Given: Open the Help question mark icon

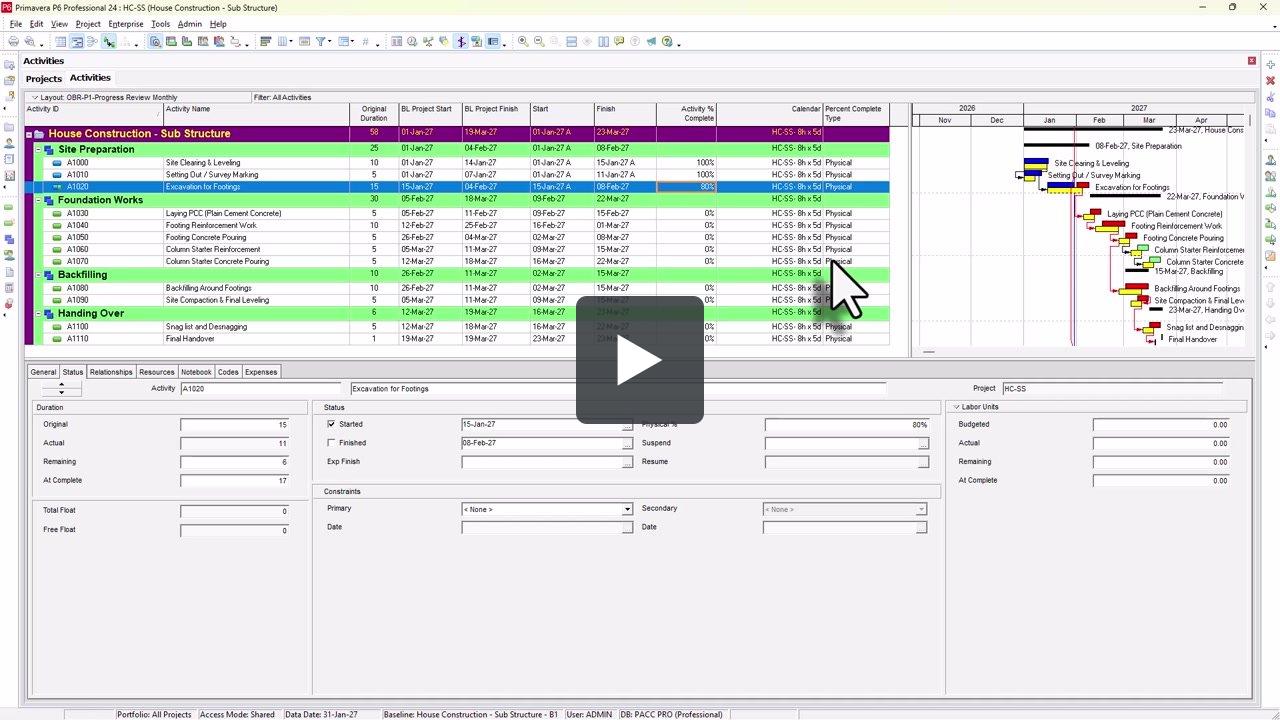Looking at the screenshot, I should click(667, 42).
